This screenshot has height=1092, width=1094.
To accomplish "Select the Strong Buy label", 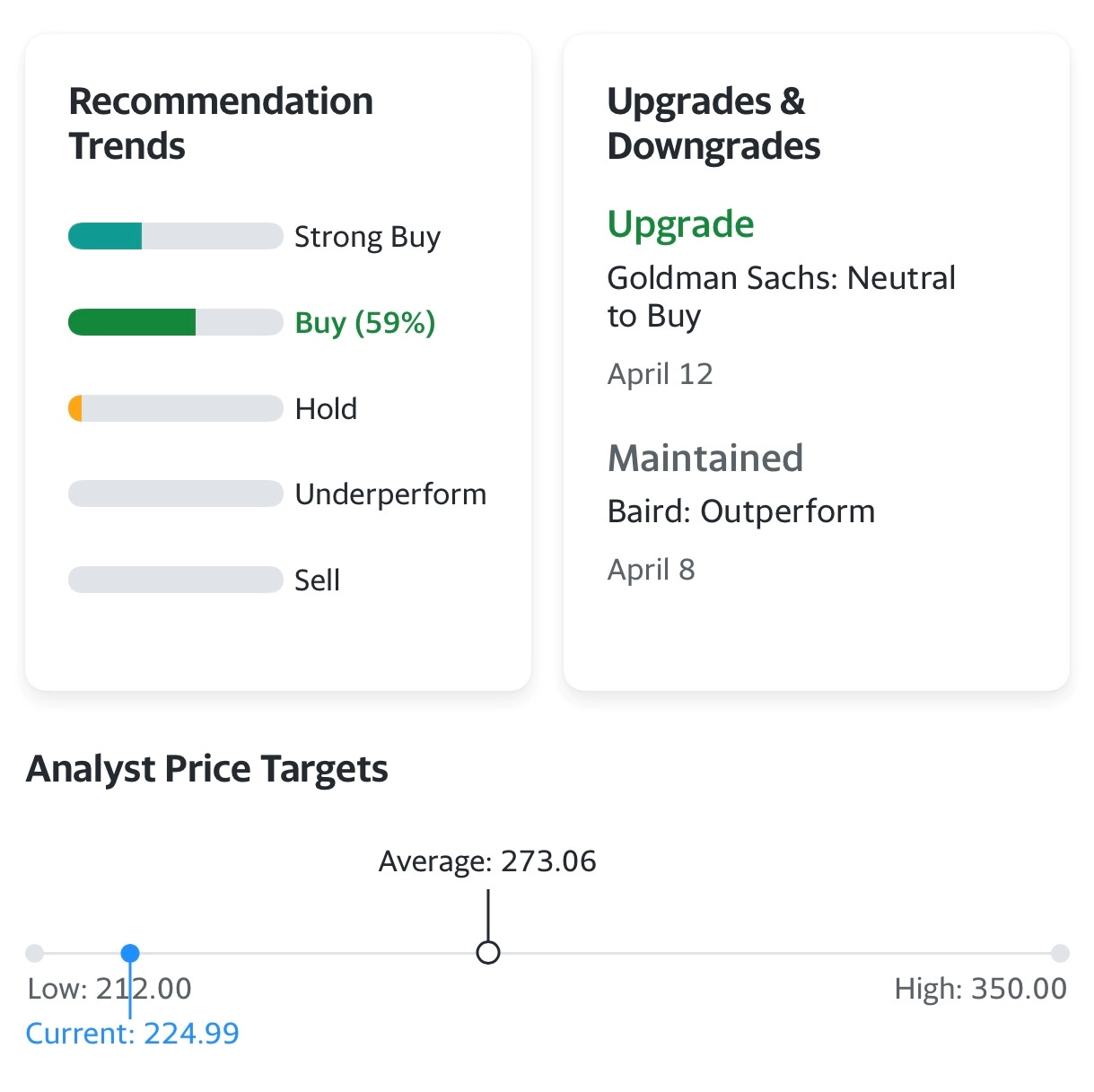I will 368,237.
